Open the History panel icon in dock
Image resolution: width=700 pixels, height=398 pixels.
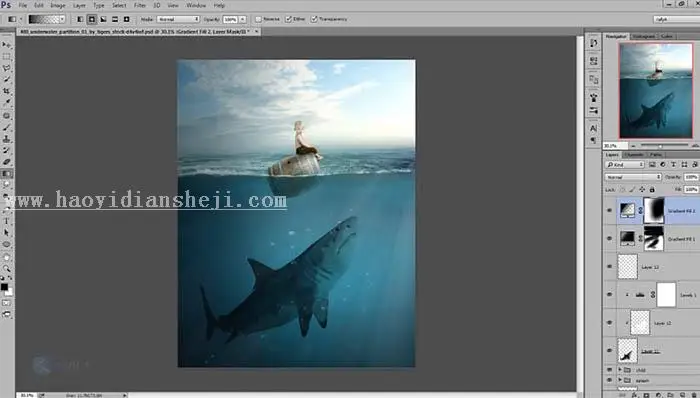pyautogui.click(x=593, y=43)
